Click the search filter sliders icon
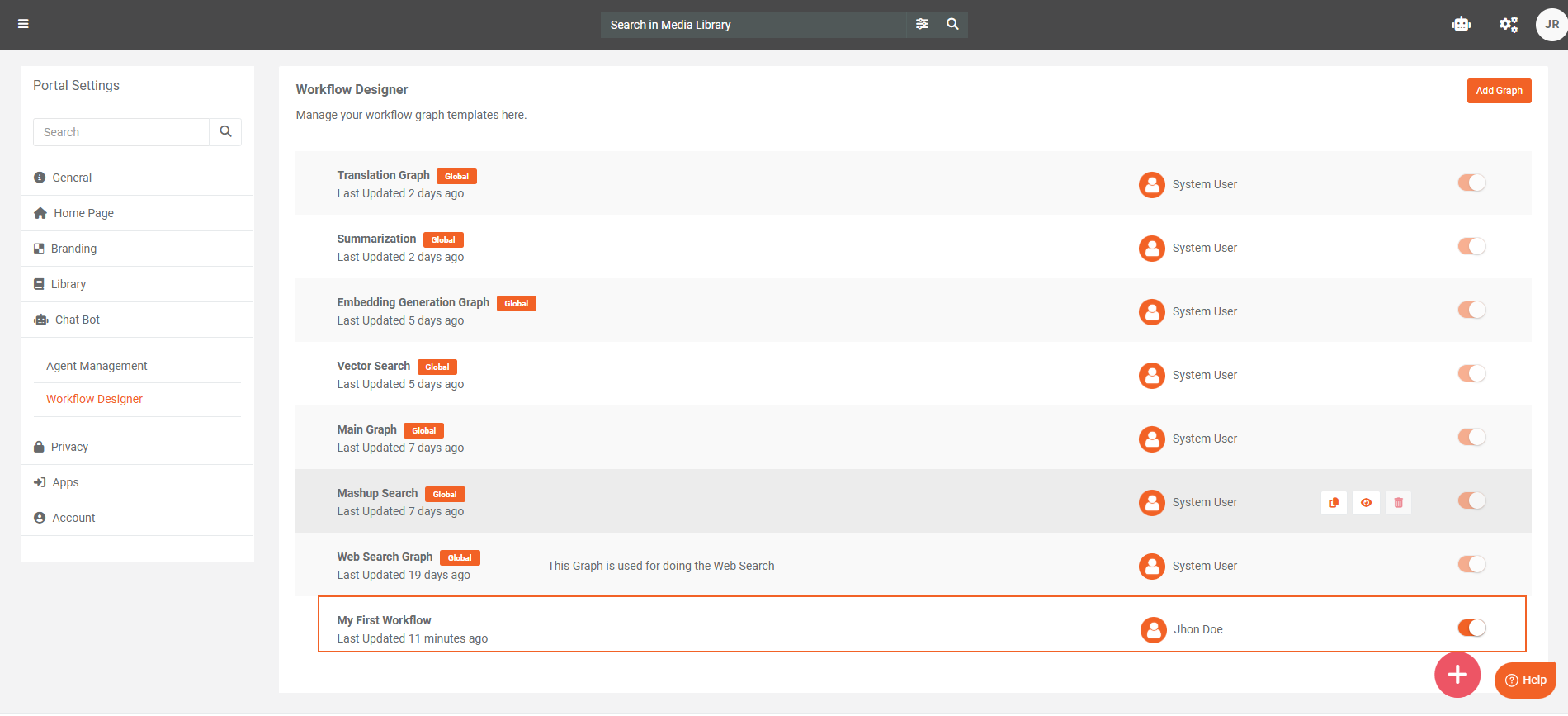The image size is (1568, 716). pyautogui.click(x=922, y=24)
